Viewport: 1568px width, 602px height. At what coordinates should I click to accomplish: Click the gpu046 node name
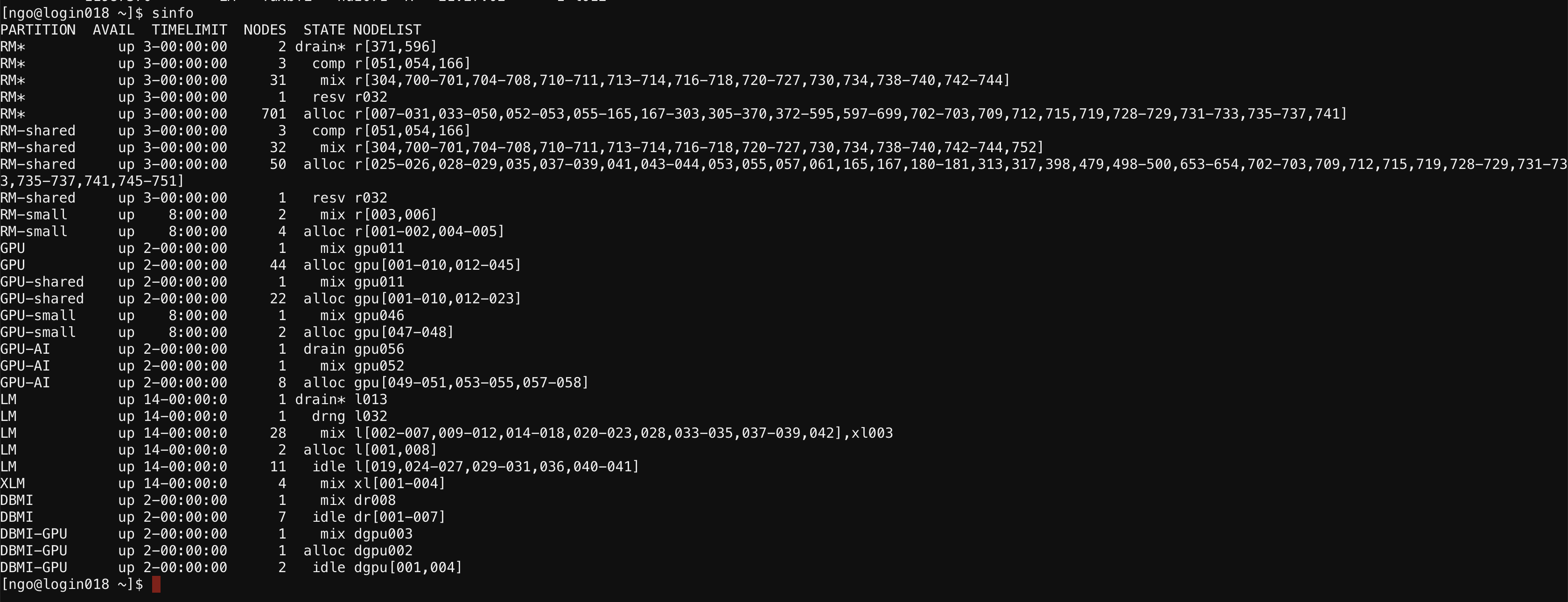click(x=378, y=315)
